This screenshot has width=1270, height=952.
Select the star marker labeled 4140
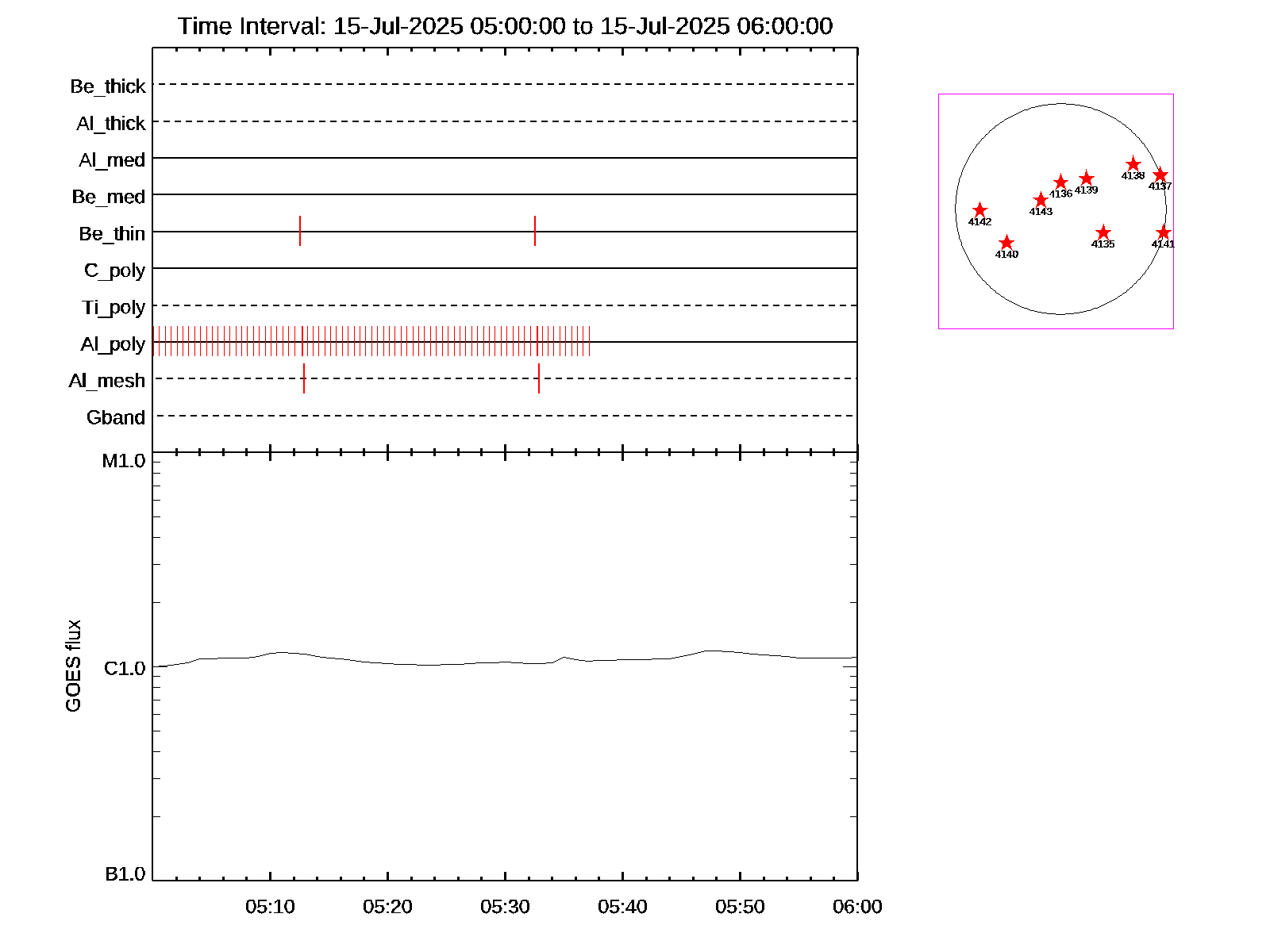tap(1006, 243)
